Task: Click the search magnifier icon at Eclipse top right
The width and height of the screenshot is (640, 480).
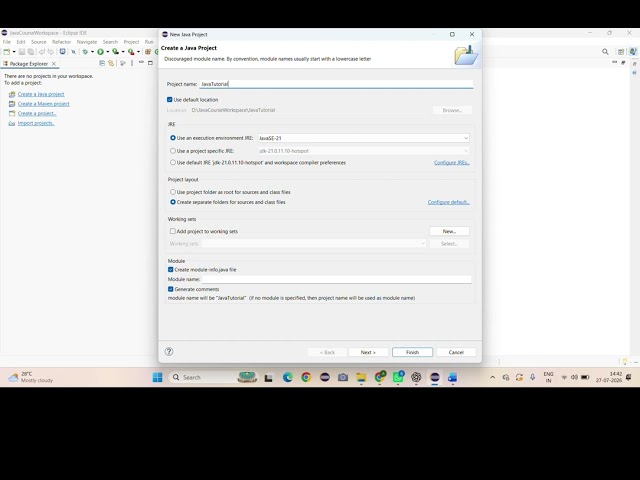Action: coord(605,52)
